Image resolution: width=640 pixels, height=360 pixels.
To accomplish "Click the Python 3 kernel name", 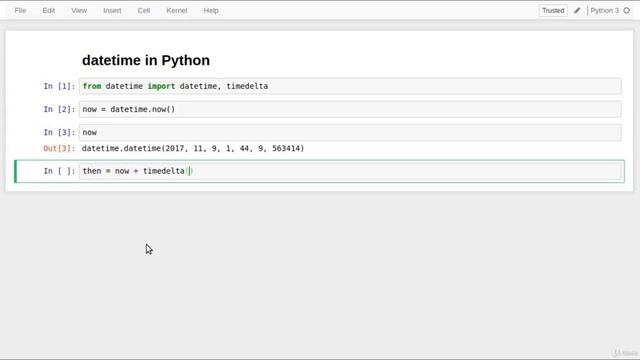I will (604, 11).
